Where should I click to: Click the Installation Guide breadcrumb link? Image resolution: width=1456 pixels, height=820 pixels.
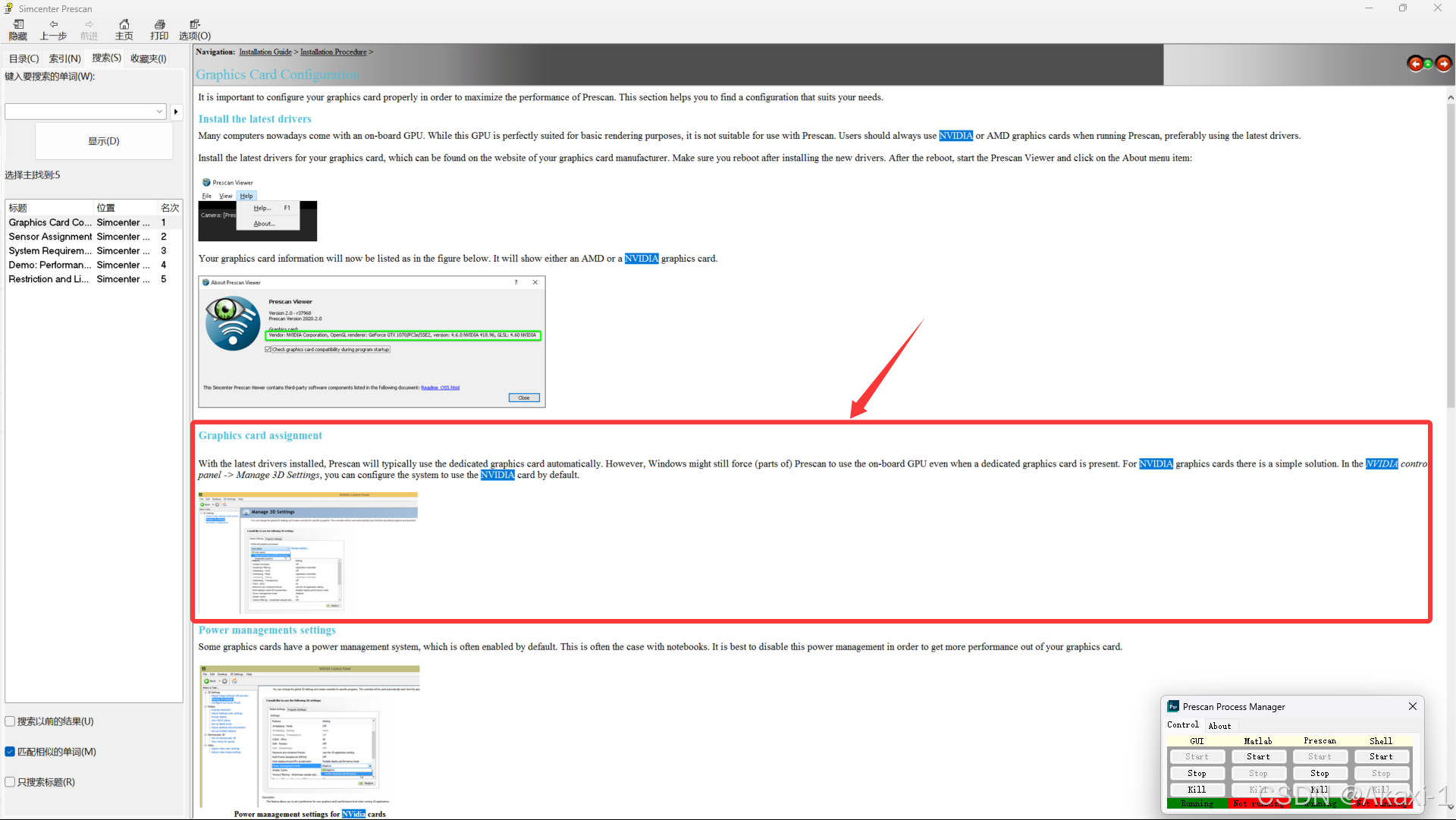click(265, 52)
